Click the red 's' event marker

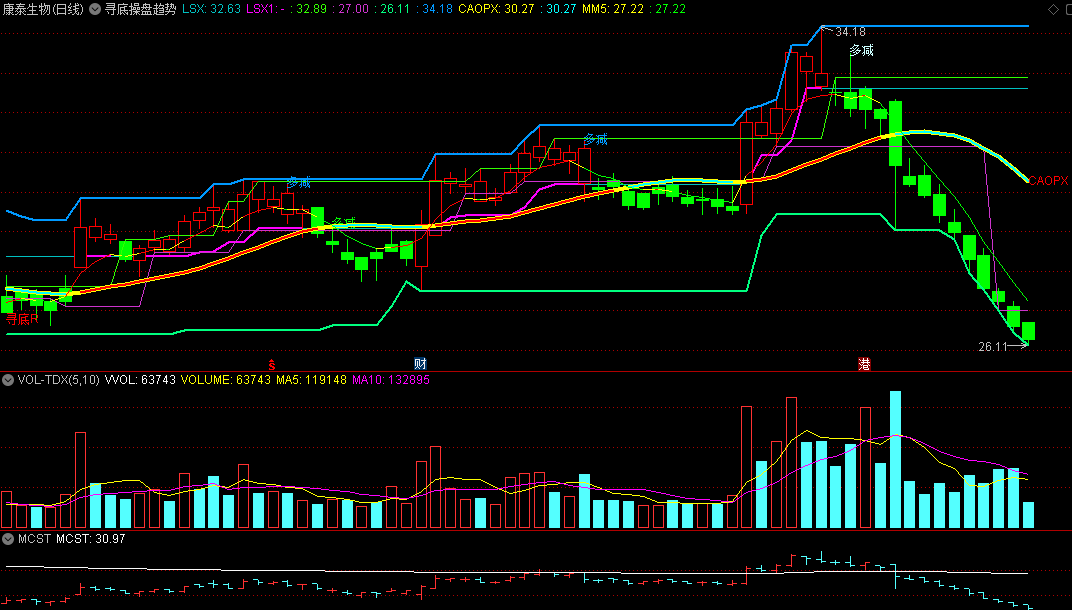[x=271, y=364]
